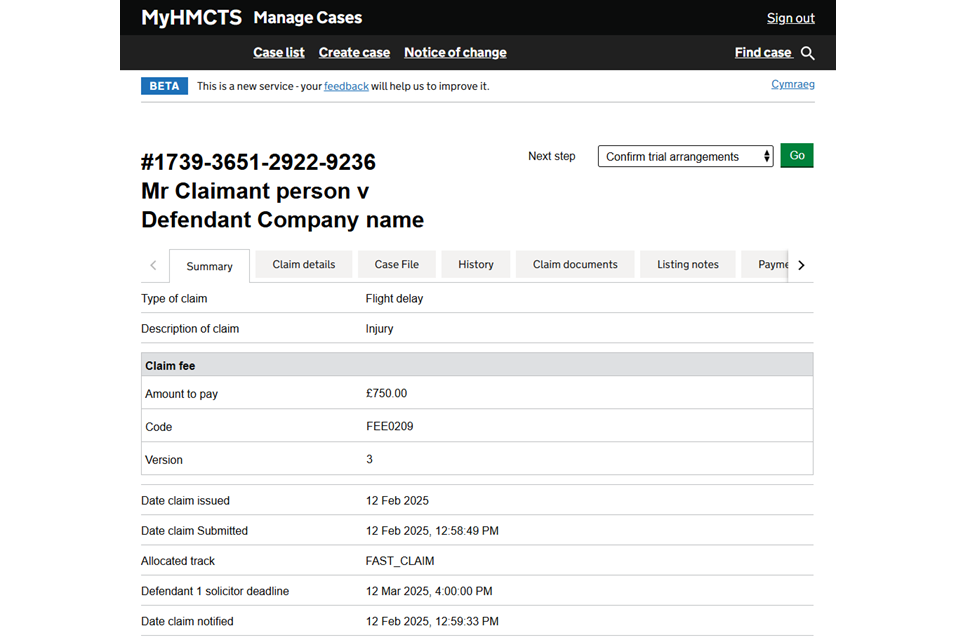960x640 pixels.
Task: Open the Next step dropdown
Action: (685, 156)
